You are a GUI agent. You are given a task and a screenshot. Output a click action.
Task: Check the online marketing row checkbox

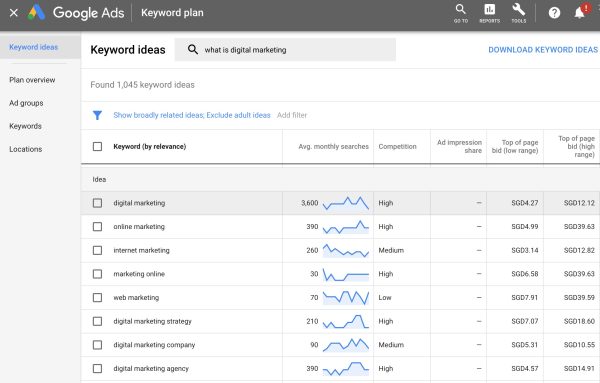98,227
